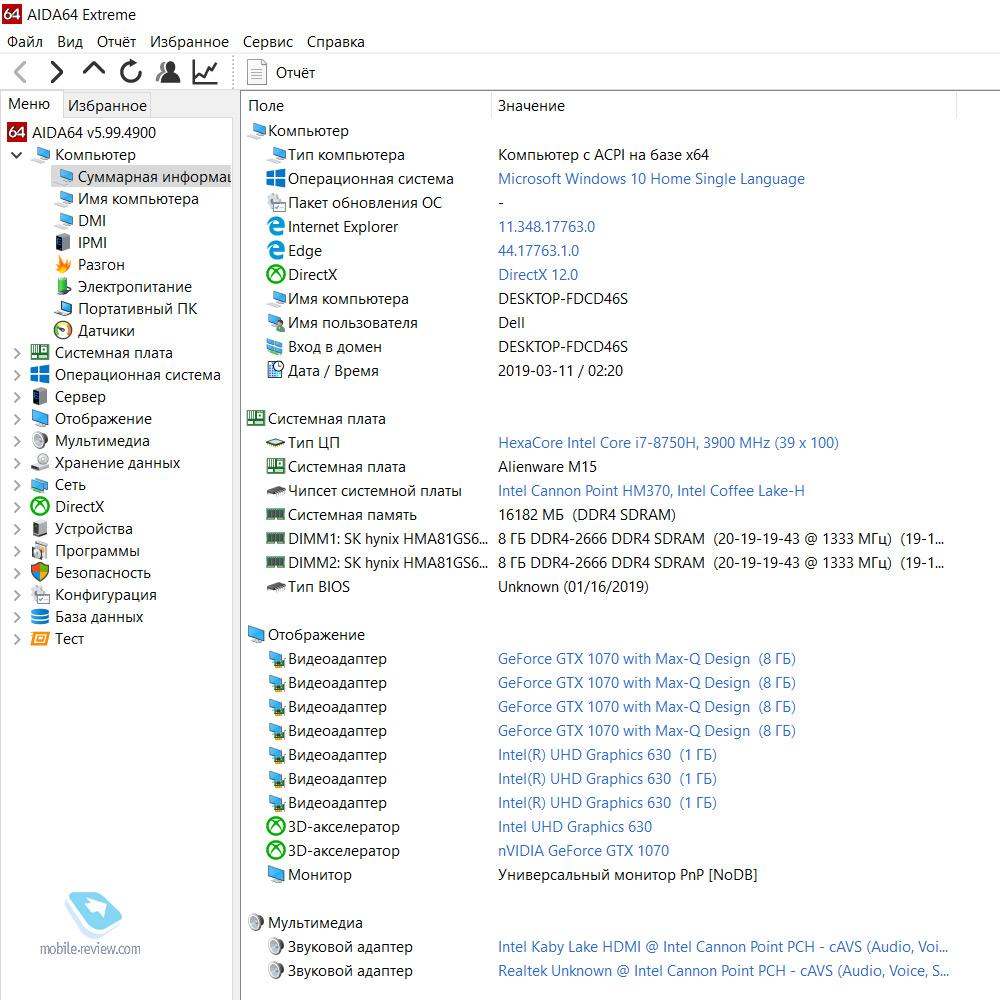
Task: Open the nVIDIA GeForce GTX 1070 link
Action: 583,850
